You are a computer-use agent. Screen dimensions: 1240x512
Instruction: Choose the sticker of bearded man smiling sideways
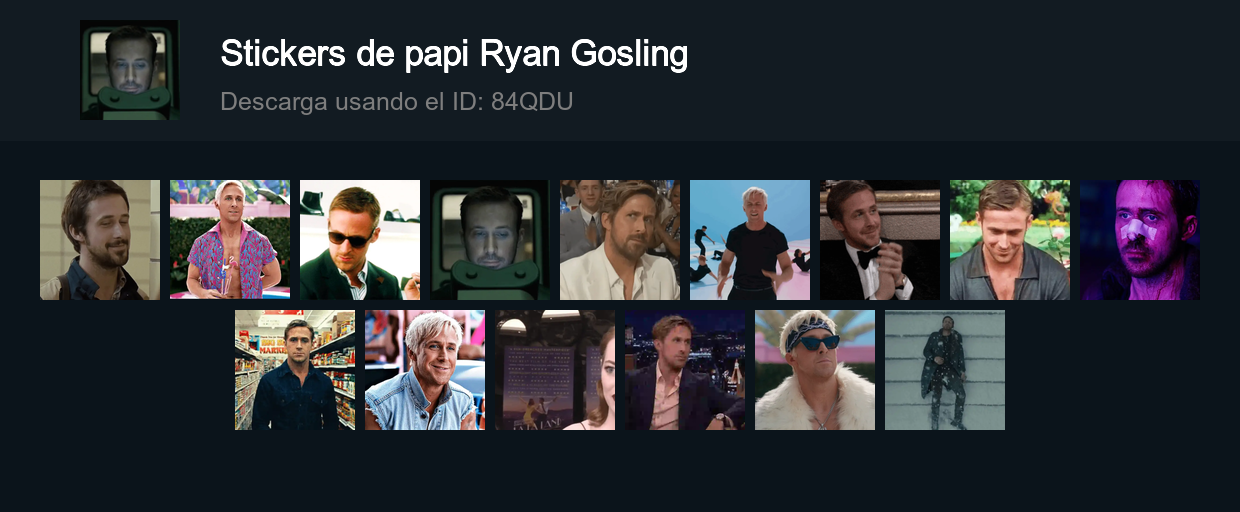[x=100, y=240]
